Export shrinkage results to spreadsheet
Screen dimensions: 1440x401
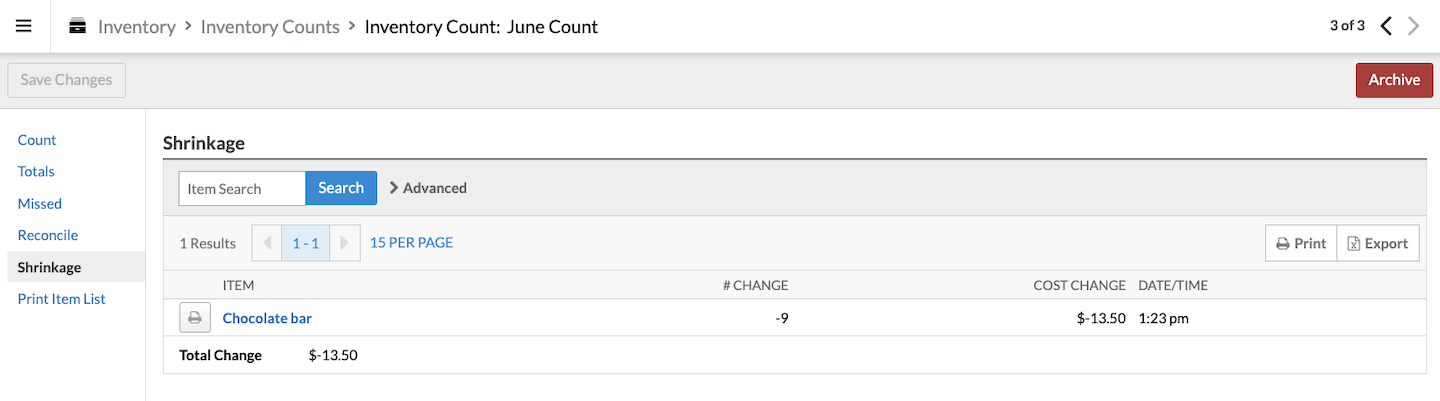click(1378, 243)
